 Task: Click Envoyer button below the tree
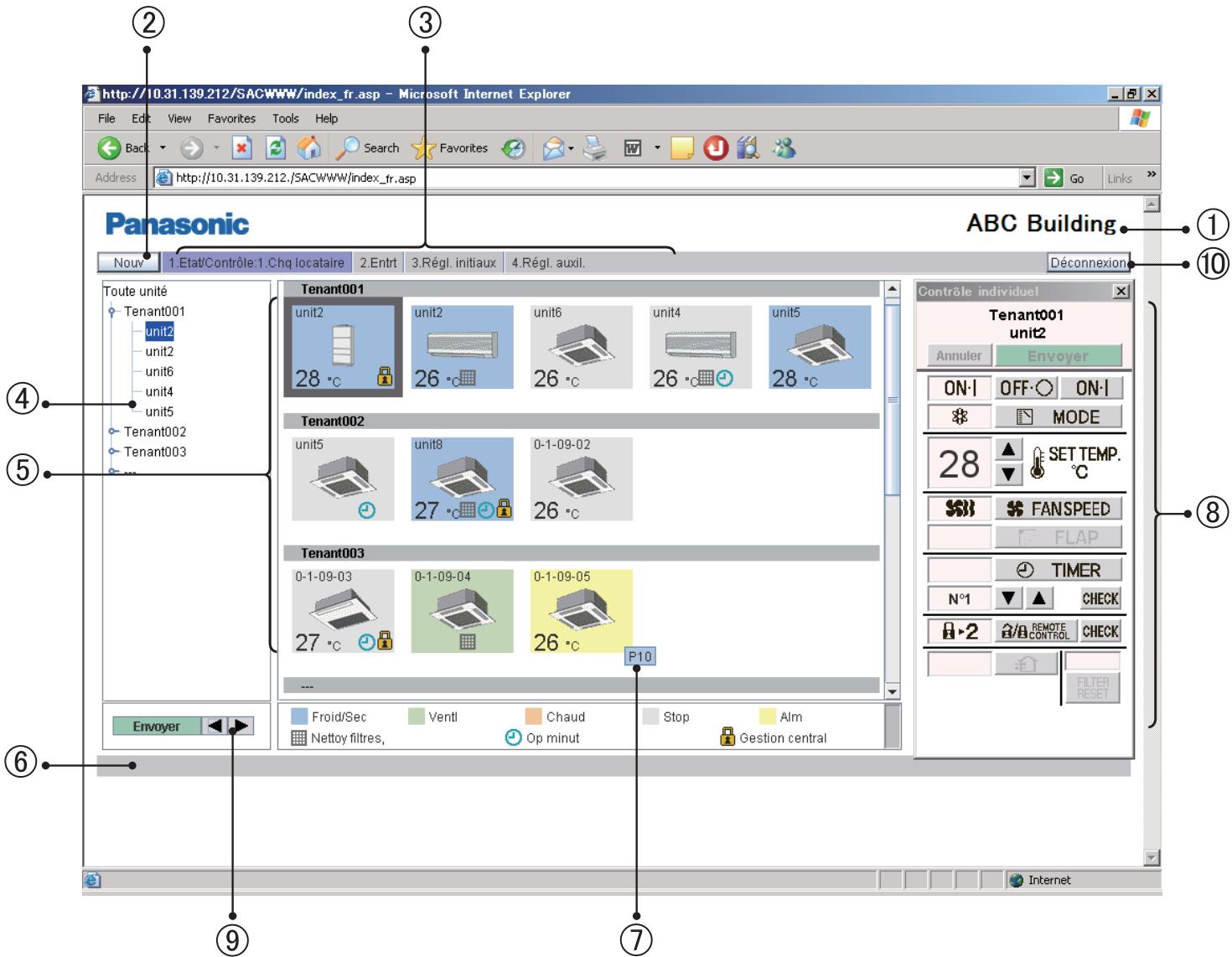[x=157, y=727]
